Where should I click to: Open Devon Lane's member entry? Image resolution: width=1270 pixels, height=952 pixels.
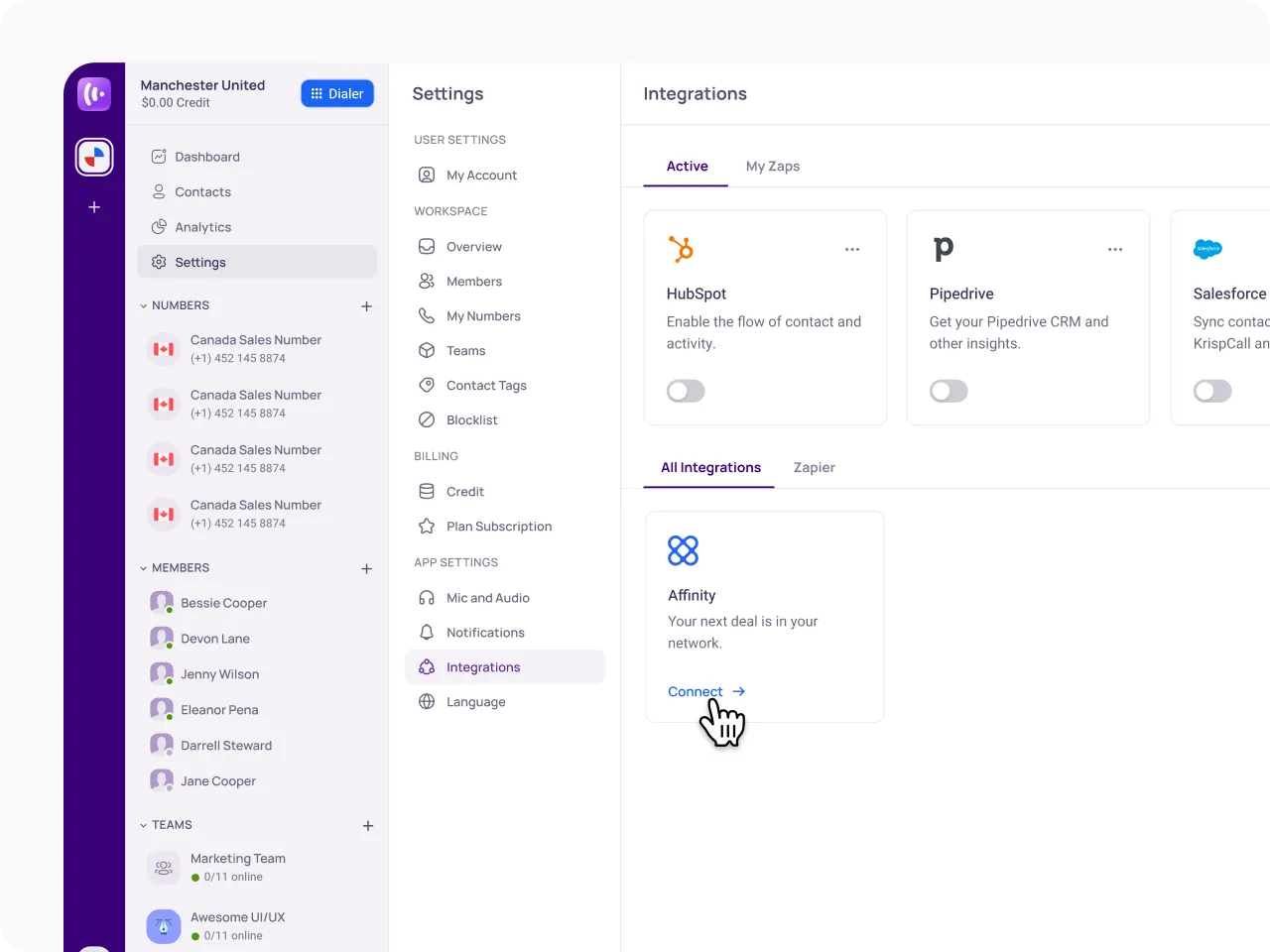[x=199, y=639]
